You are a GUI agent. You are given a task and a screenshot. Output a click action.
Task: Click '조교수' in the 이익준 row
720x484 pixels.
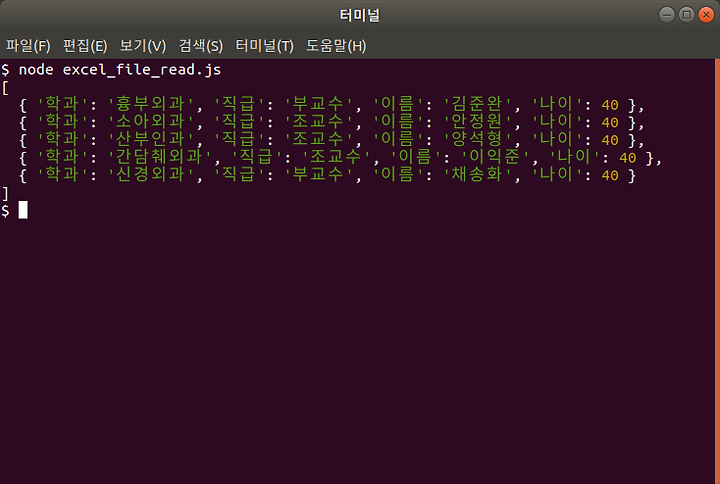pos(336,157)
